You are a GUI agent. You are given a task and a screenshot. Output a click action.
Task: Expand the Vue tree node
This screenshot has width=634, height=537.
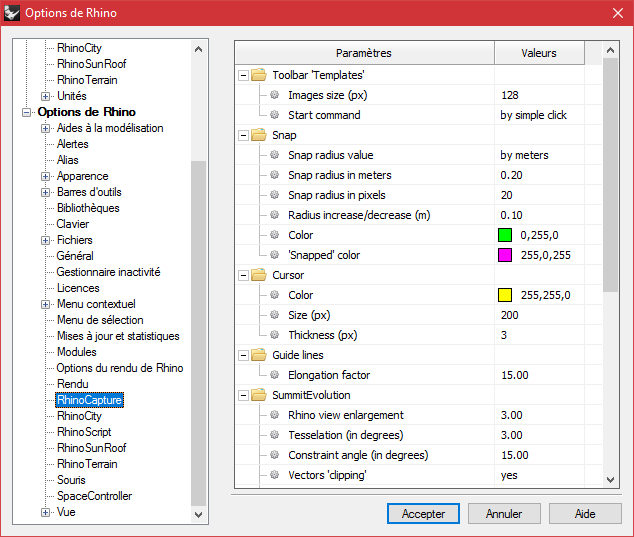[x=45, y=512]
